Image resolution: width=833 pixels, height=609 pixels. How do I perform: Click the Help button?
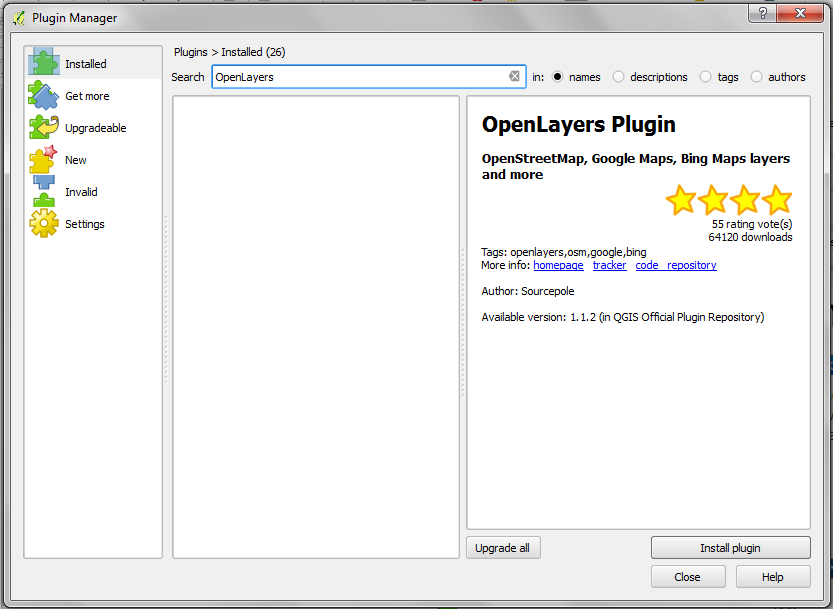point(773,577)
